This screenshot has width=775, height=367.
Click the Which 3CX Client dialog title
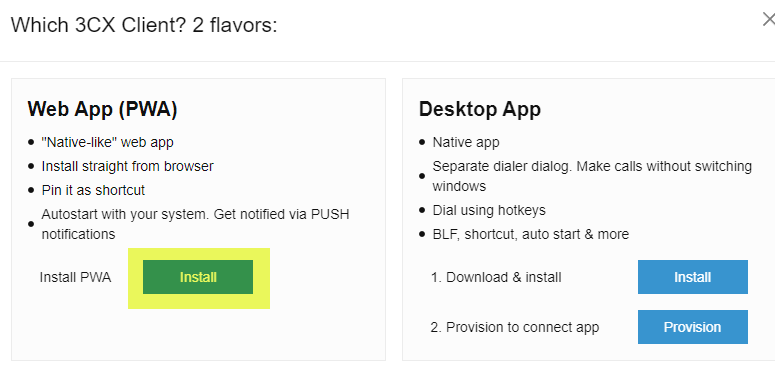[x=144, y=24]
